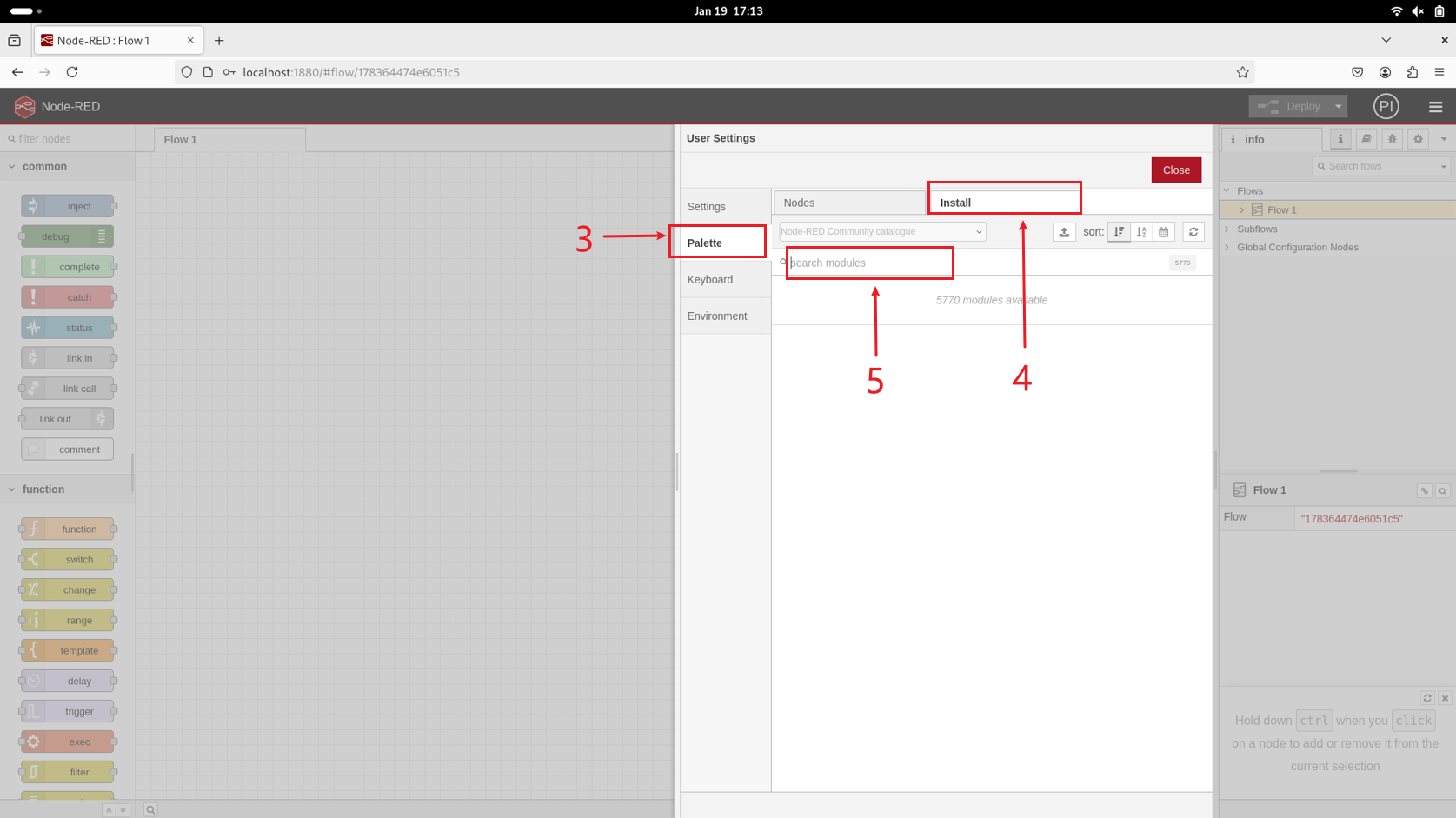The image size is (1456, 818).
Task: Open configuration nodes gear icon in sidebar
Action: 1418,139
